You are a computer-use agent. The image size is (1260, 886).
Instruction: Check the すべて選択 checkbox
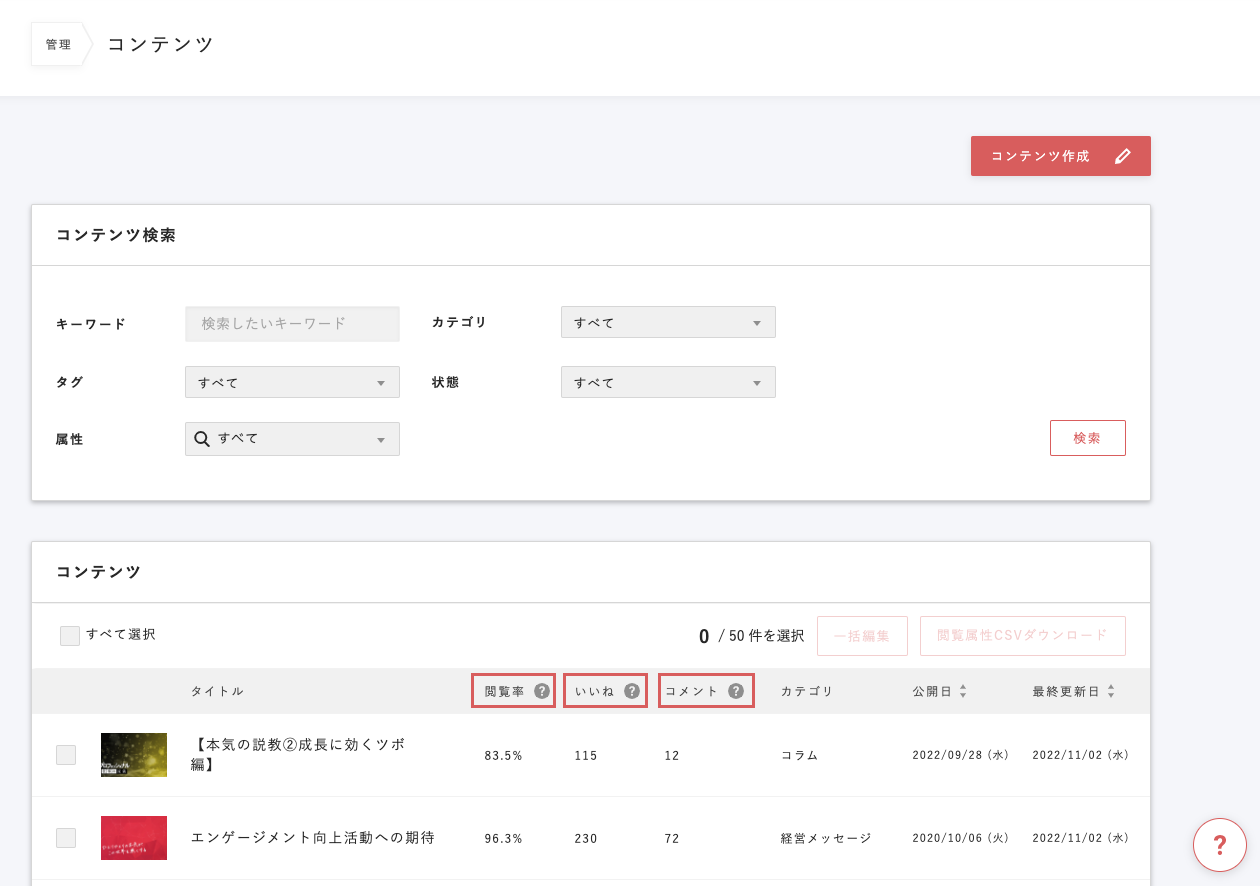coord(70,635)
